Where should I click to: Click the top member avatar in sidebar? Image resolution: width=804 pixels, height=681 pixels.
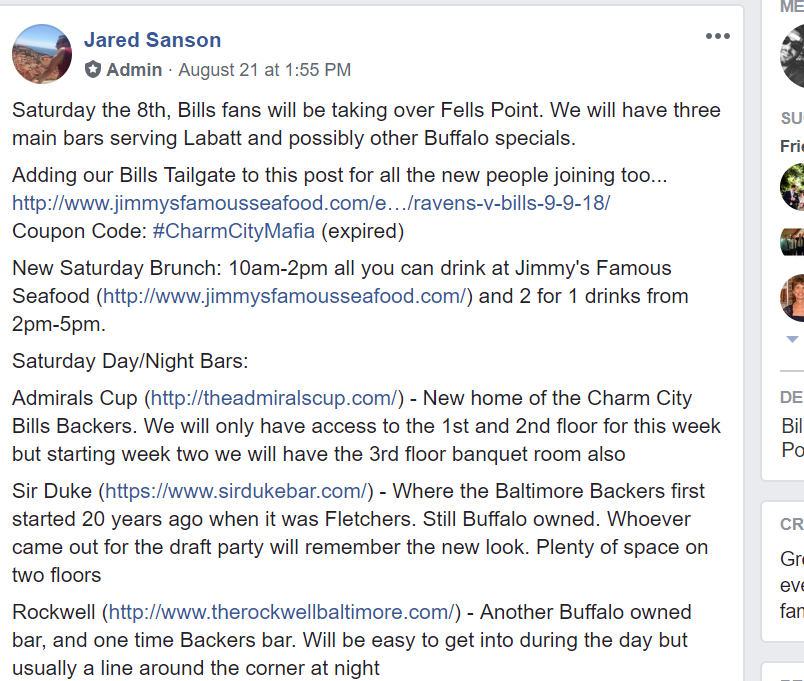(x=792, y=56)
